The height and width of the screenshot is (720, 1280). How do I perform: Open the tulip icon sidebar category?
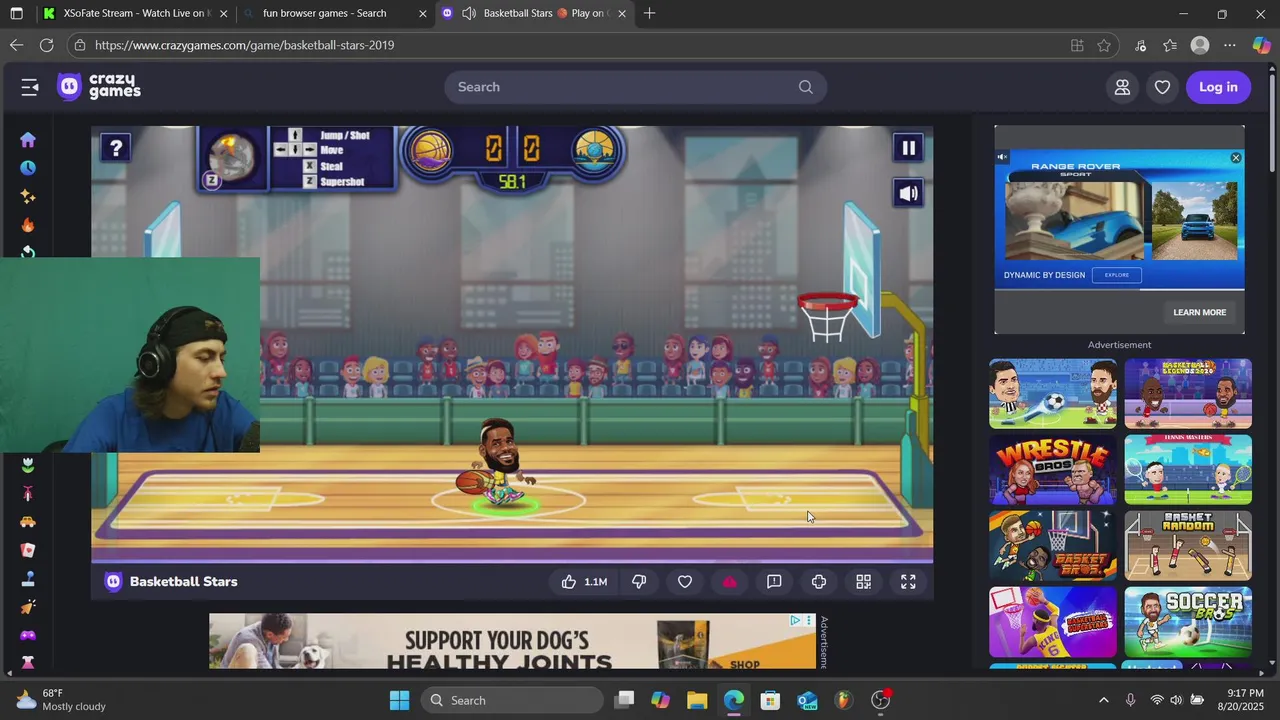pyautogui.click(x=28, y=466)
